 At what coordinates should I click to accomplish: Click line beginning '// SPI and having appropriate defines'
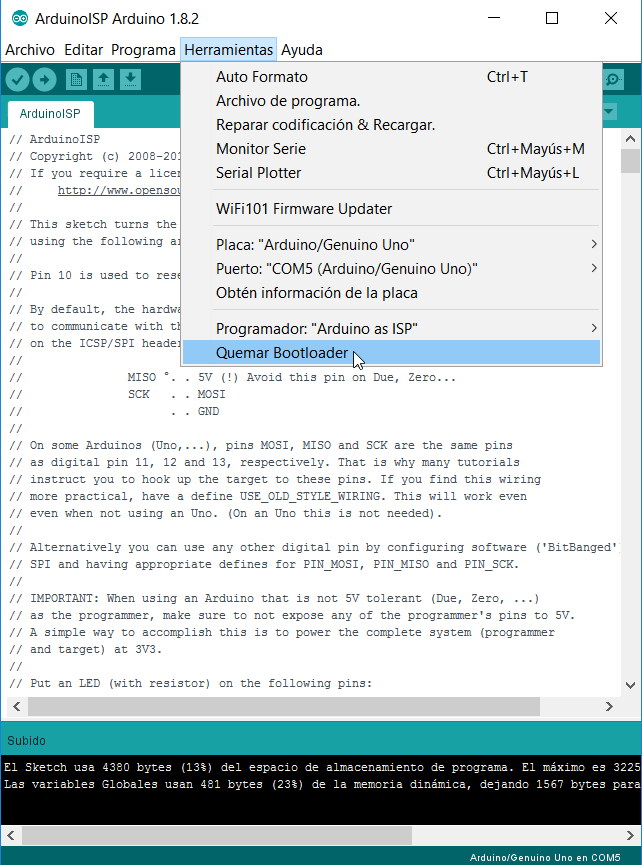(264, 564)
